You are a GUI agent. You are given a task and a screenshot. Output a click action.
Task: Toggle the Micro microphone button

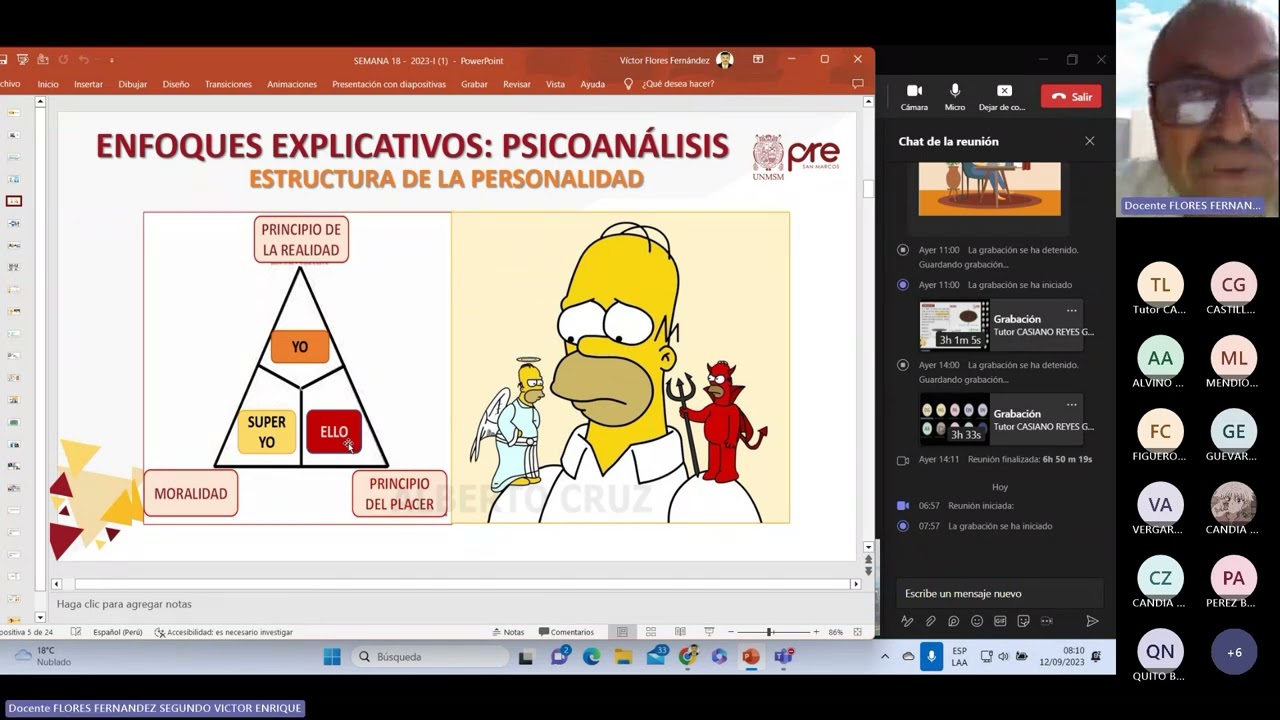[955, 97]
